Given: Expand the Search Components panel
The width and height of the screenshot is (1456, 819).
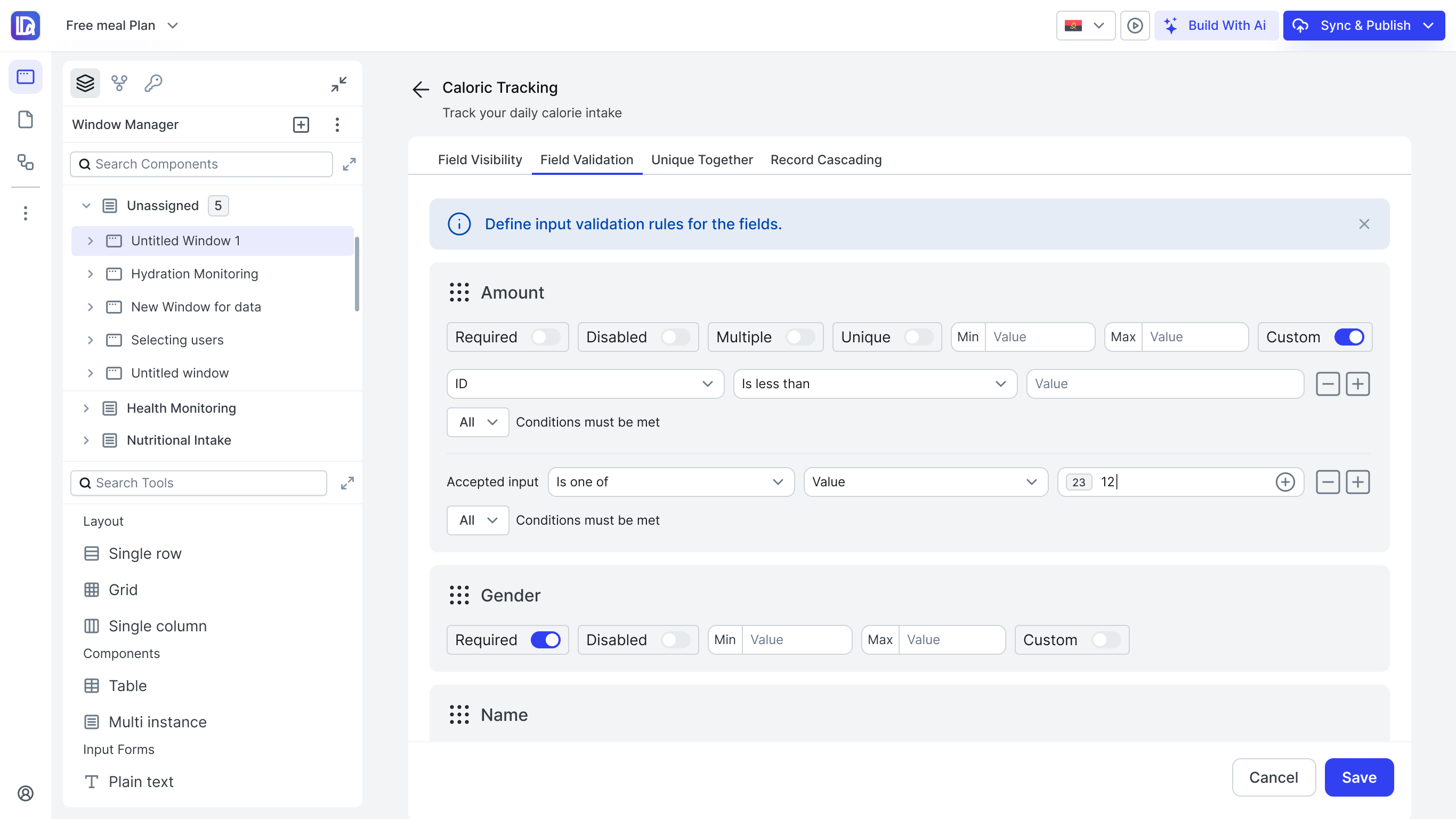Looking at the screenshot, I should click(349, 164).
